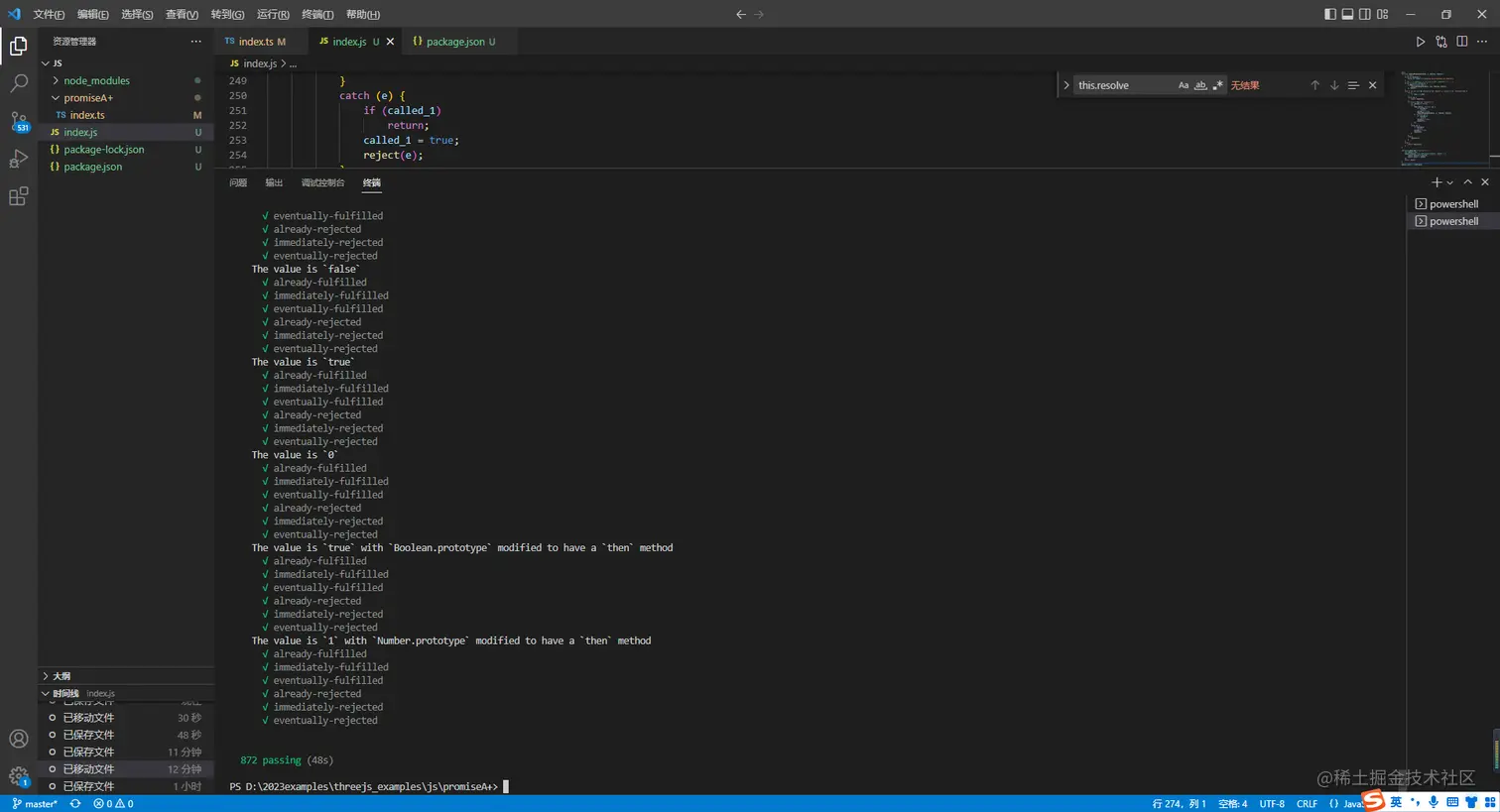The image size is (1500, 812).
Task: Toggle Match Case in find widget
Action: point(1184,85)
